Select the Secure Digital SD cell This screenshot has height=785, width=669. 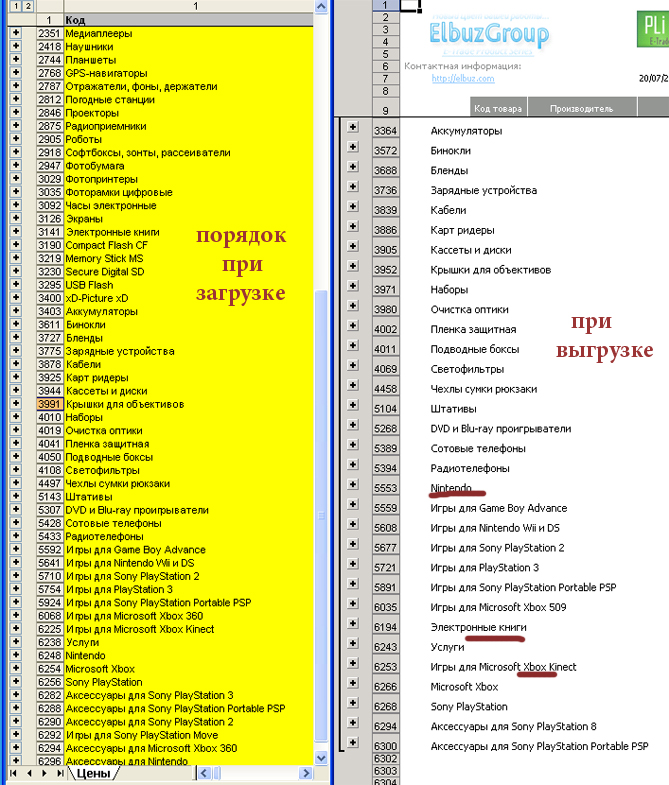click(189, 271)
